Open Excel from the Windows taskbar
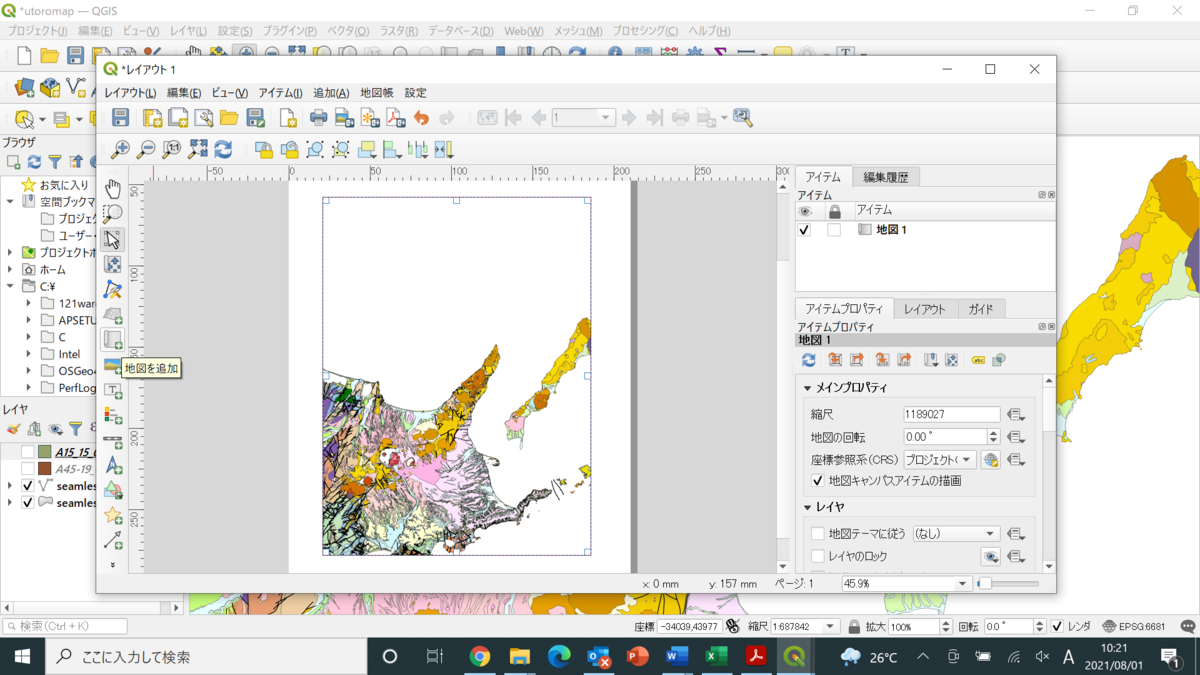 tap(716, 657)
